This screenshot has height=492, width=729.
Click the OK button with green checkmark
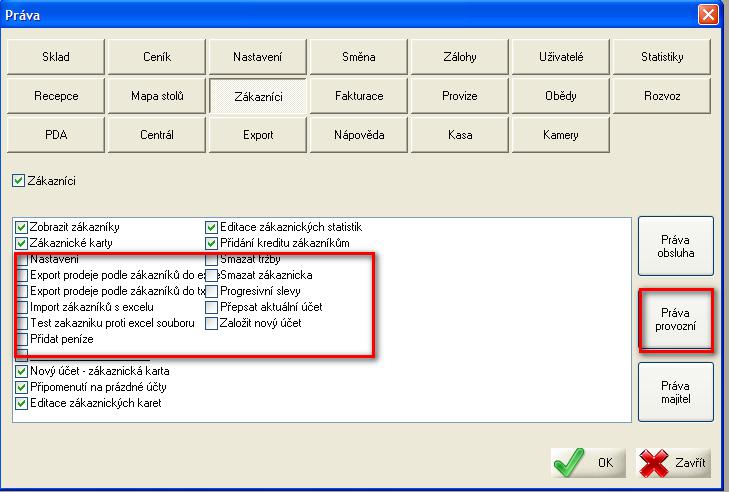point(589,463)
